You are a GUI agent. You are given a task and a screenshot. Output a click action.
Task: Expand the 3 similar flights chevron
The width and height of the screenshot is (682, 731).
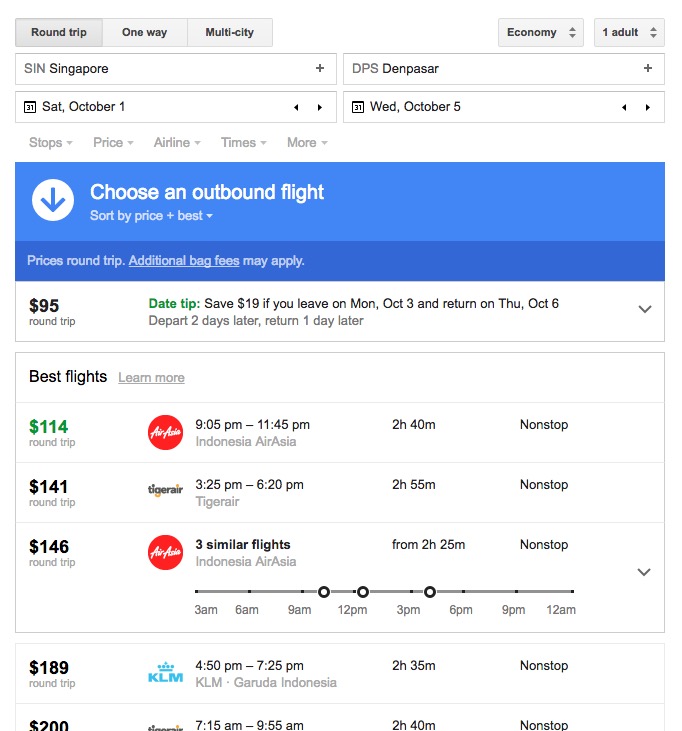(x=644, y=572)
